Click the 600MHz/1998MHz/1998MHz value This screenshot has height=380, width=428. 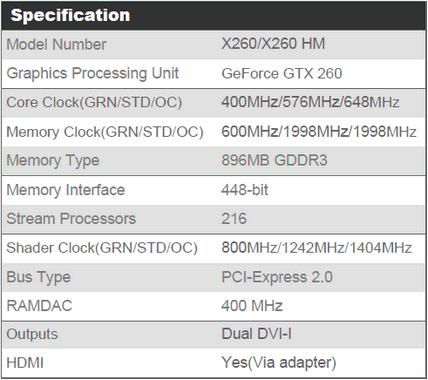pyautogui.click(x=319, y=132)
